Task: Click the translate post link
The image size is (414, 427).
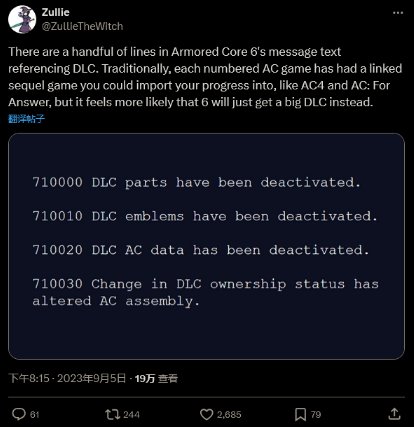Action: coord(26,119)
